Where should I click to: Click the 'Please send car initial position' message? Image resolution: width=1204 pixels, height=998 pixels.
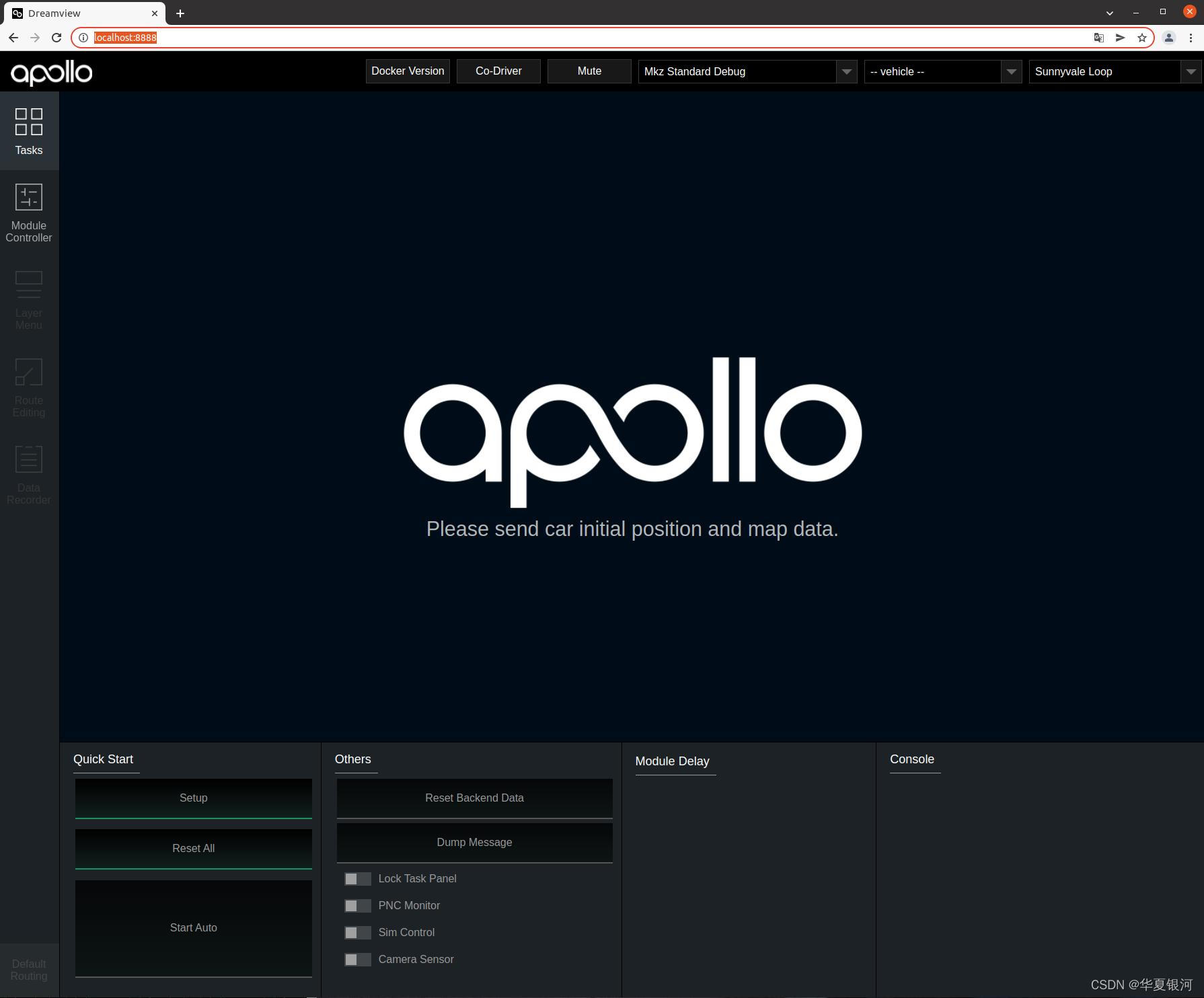(x=632, y=529)
